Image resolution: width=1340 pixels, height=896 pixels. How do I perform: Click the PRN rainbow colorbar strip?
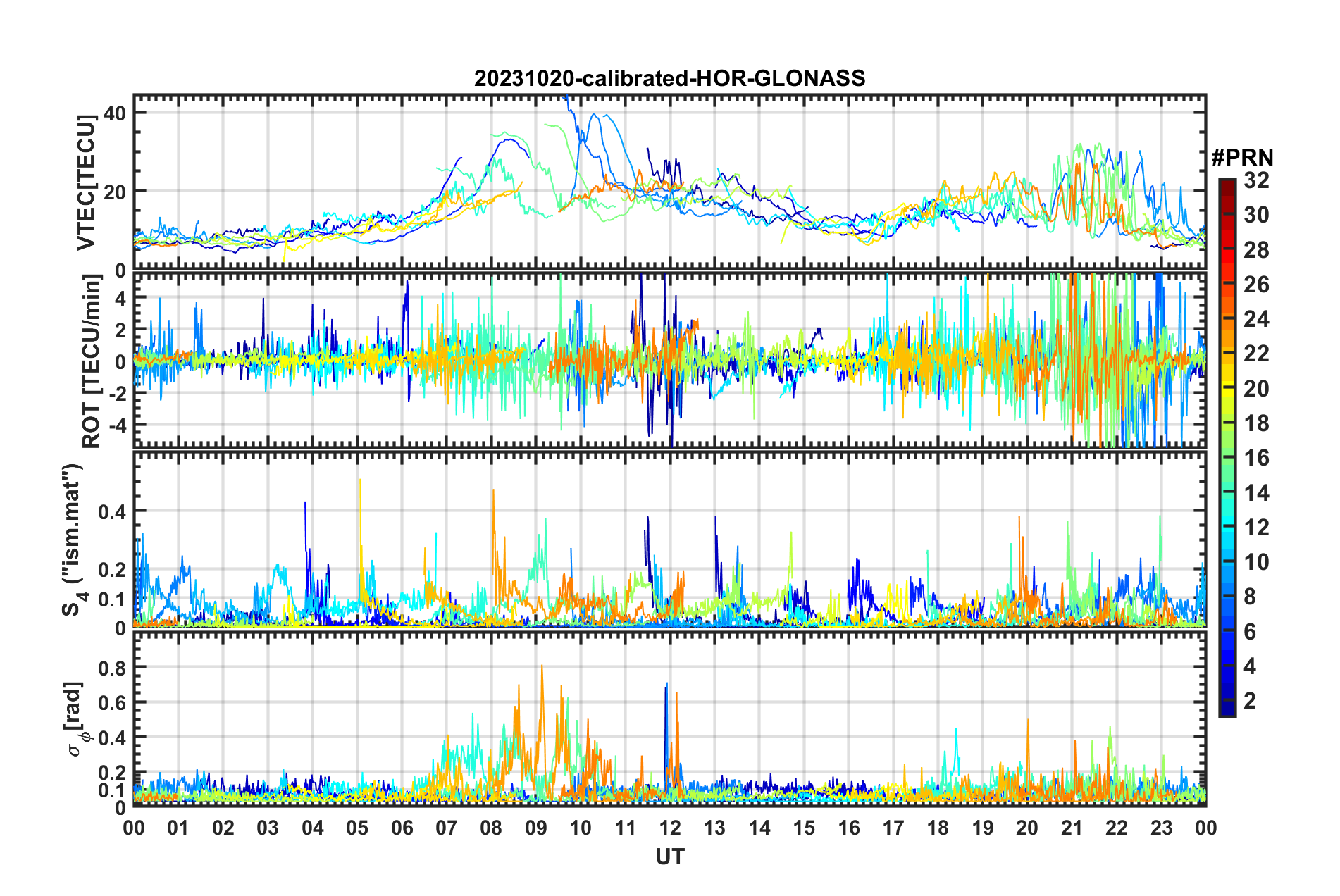click(x=1227, y=447)
